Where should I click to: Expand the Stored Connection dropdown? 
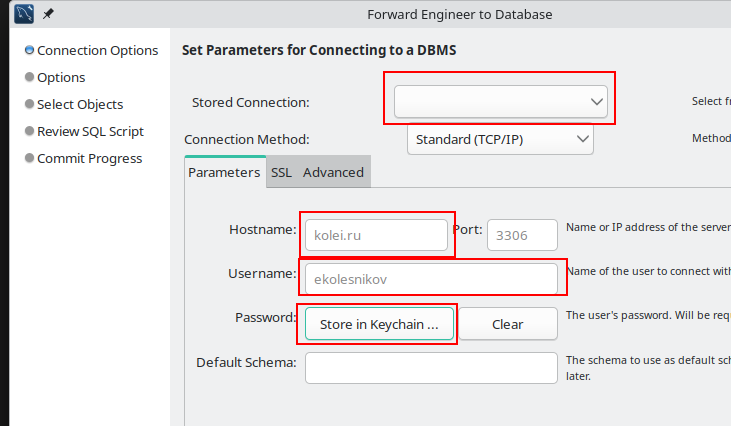(500, 101)
